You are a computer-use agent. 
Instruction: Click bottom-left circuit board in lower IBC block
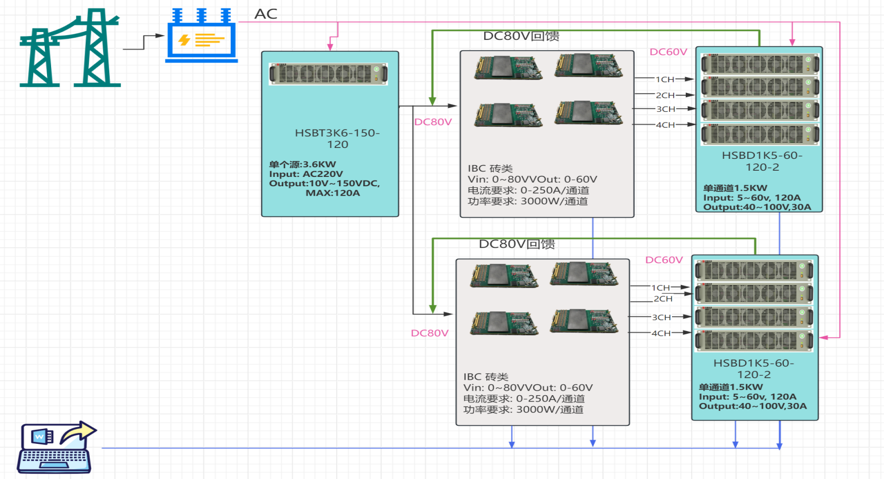coord(501,322)
